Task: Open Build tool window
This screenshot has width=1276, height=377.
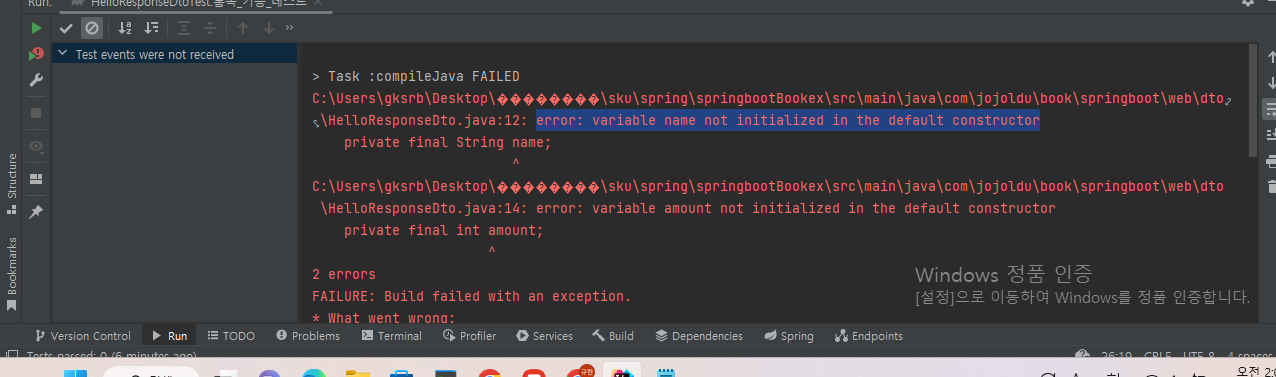Action: (x=613, y=336)
